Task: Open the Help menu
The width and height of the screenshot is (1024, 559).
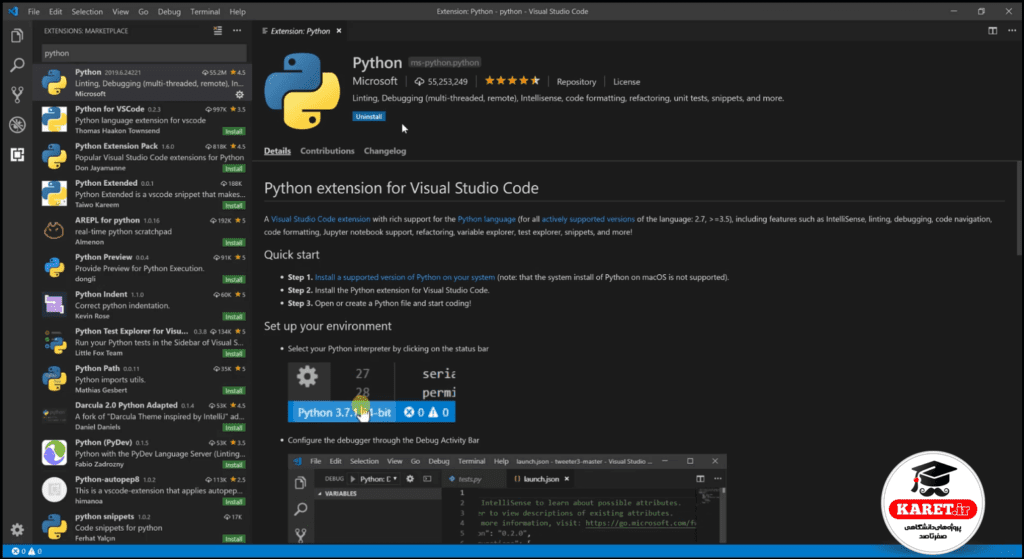Action: tap(238, 12)
